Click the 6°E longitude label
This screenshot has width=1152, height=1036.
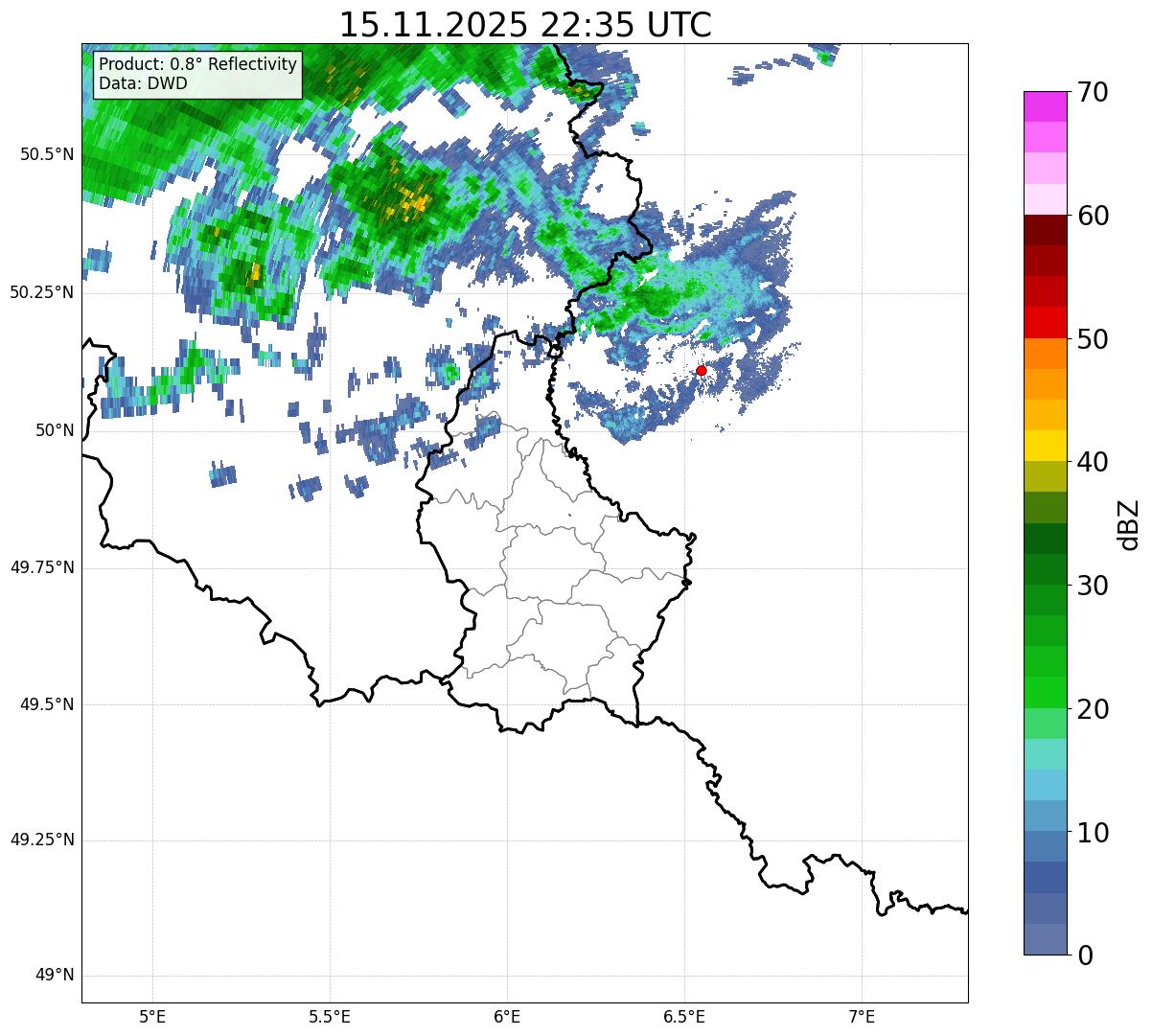click(507, 1017)
